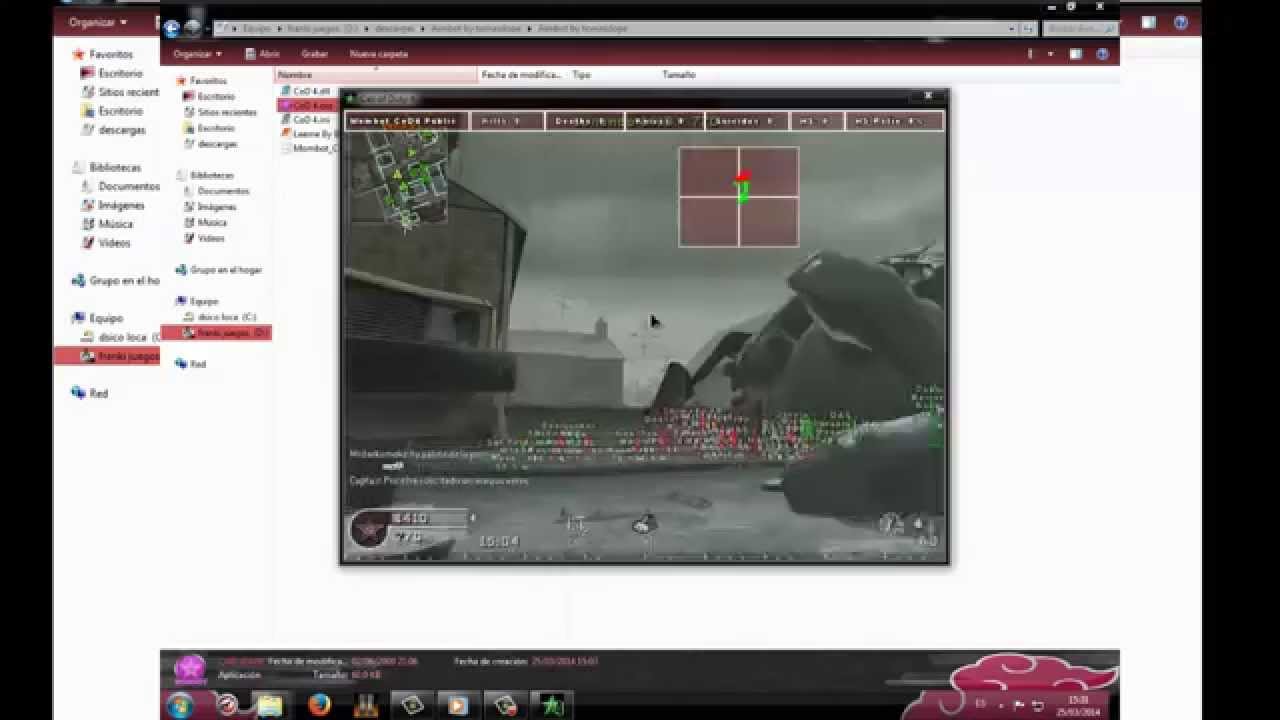The image size is (1280, 720).
Task: Click Abrir in front Explorer toolbar
Action: (x=263, y=54)
